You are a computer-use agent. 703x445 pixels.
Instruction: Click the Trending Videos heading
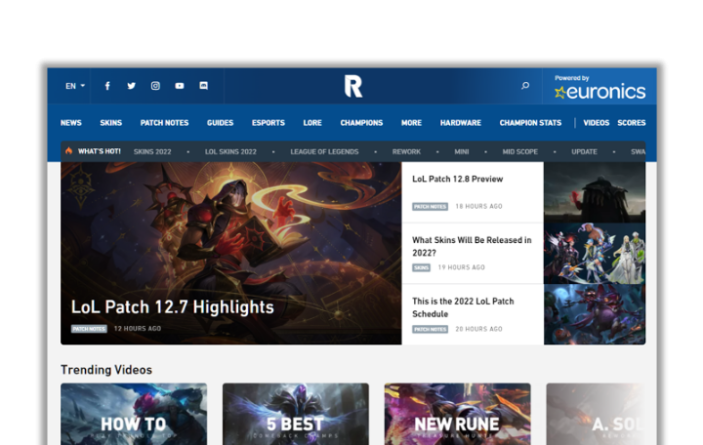pyautogui.click(x=106, y=370)
